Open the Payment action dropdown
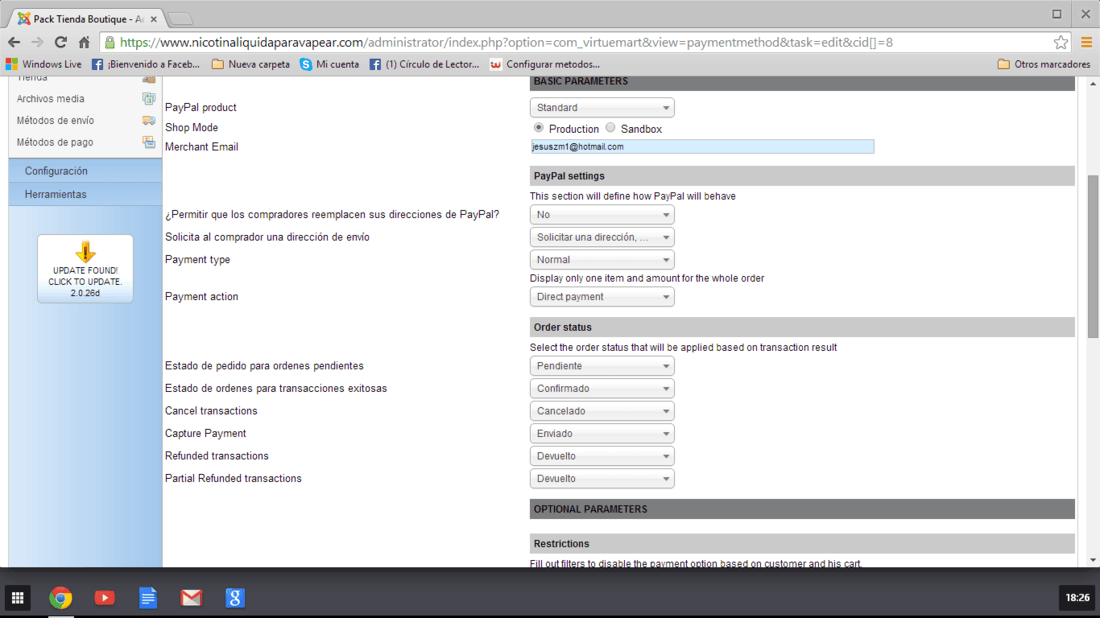This screenshot has height=618, width=1100. click(602, 297)
